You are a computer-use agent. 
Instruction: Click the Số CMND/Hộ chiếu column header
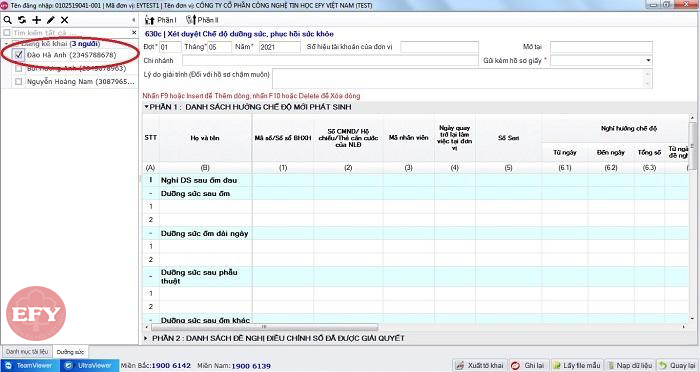coord(348,138)
